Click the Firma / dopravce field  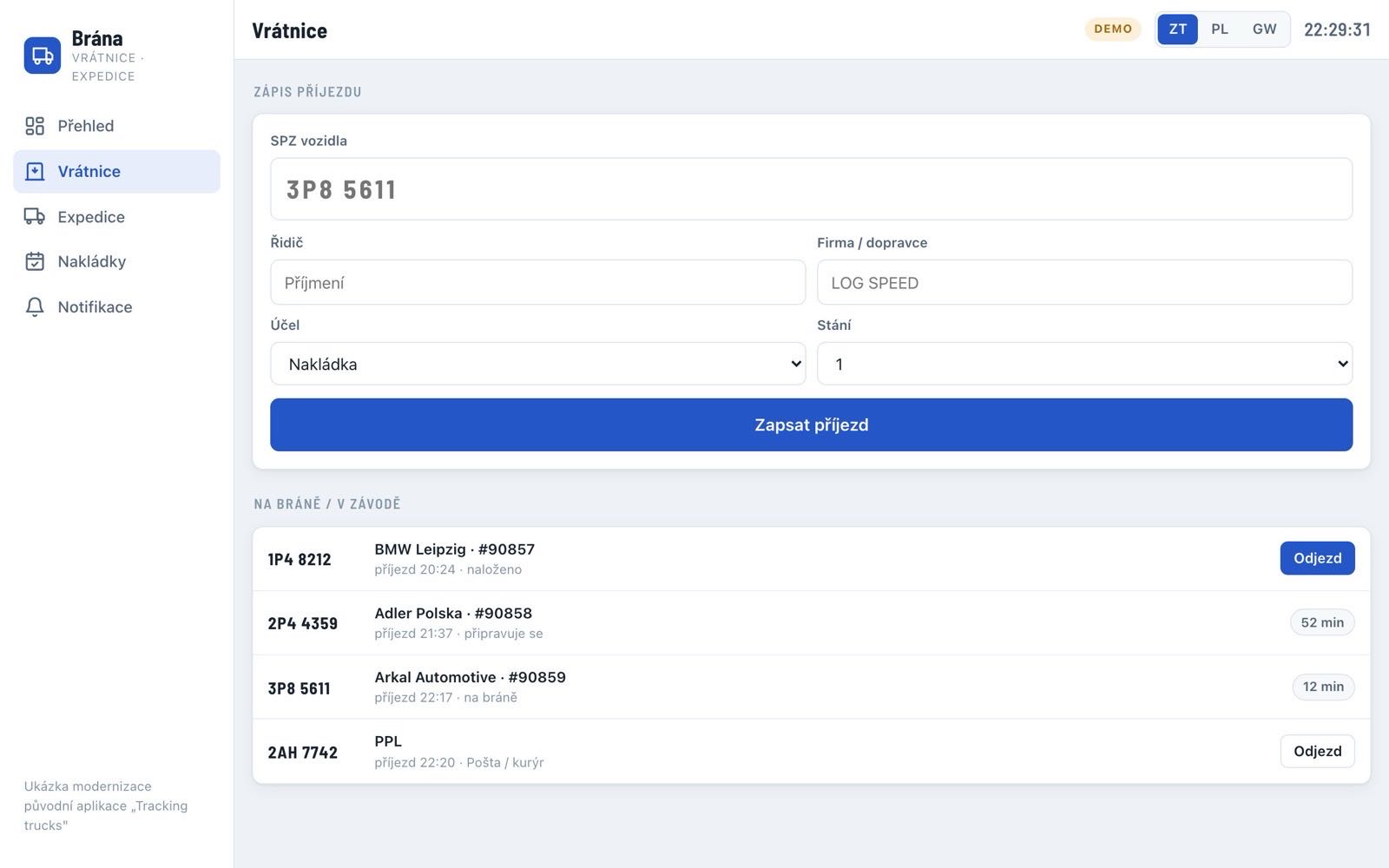pyautogui.click(x=1084, y=282)
